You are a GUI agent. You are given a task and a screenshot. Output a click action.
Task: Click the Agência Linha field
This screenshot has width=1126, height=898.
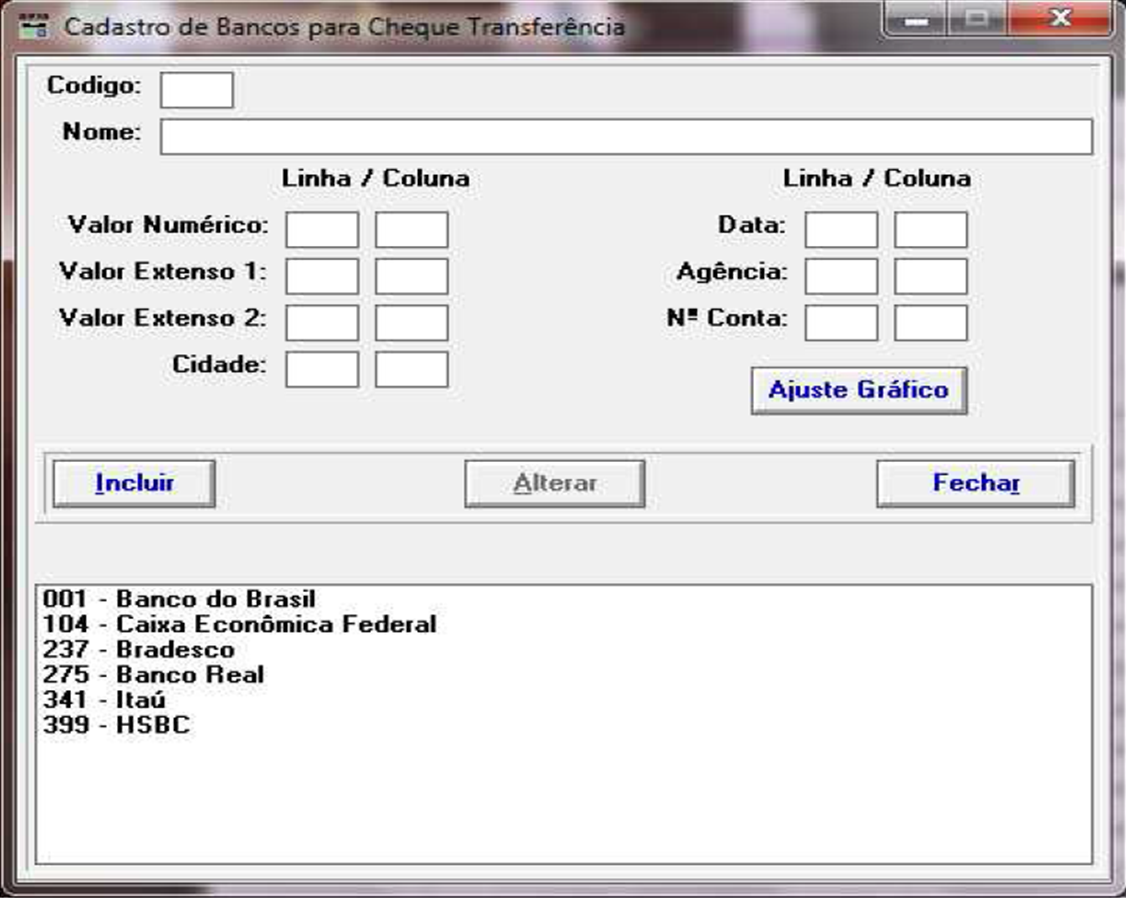(x=841, y=276)
